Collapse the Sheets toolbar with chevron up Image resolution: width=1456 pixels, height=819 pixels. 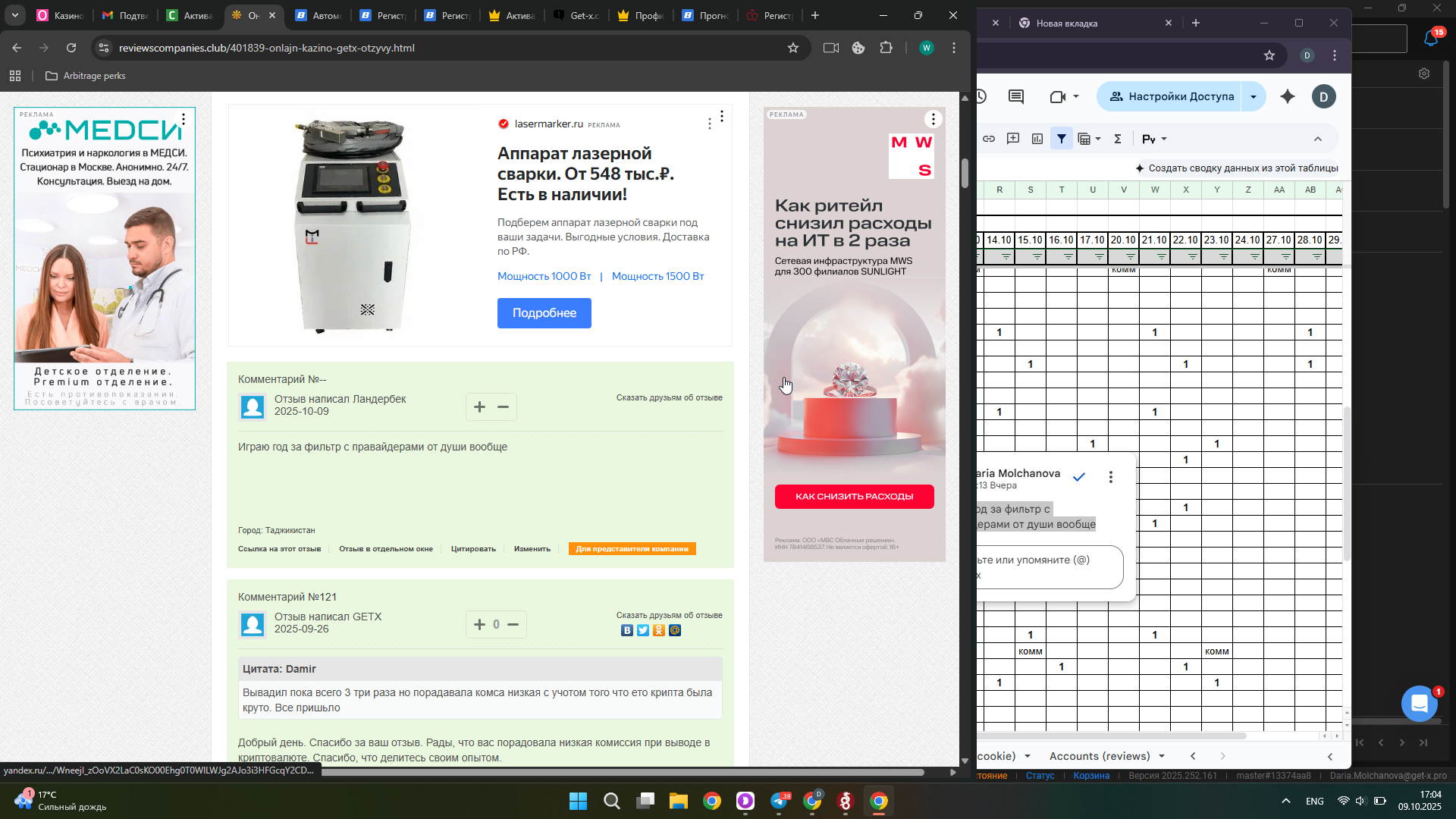click(x=1318, y=139)
